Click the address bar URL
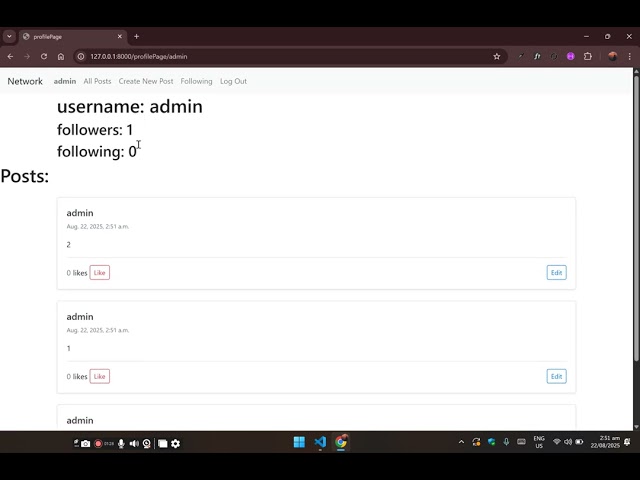 click(x=139, y=56)
